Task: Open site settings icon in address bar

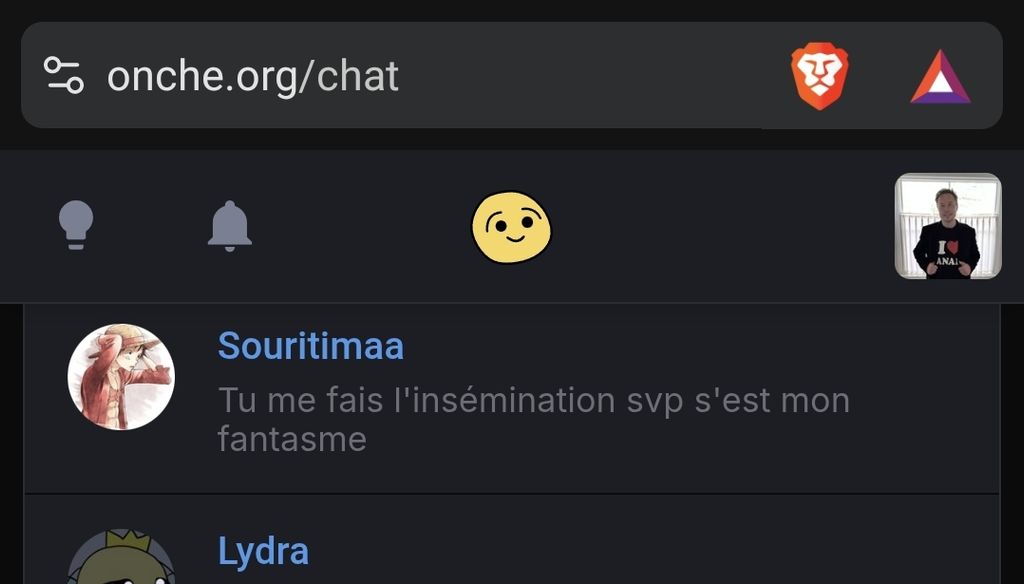Action: click(63, 75)
